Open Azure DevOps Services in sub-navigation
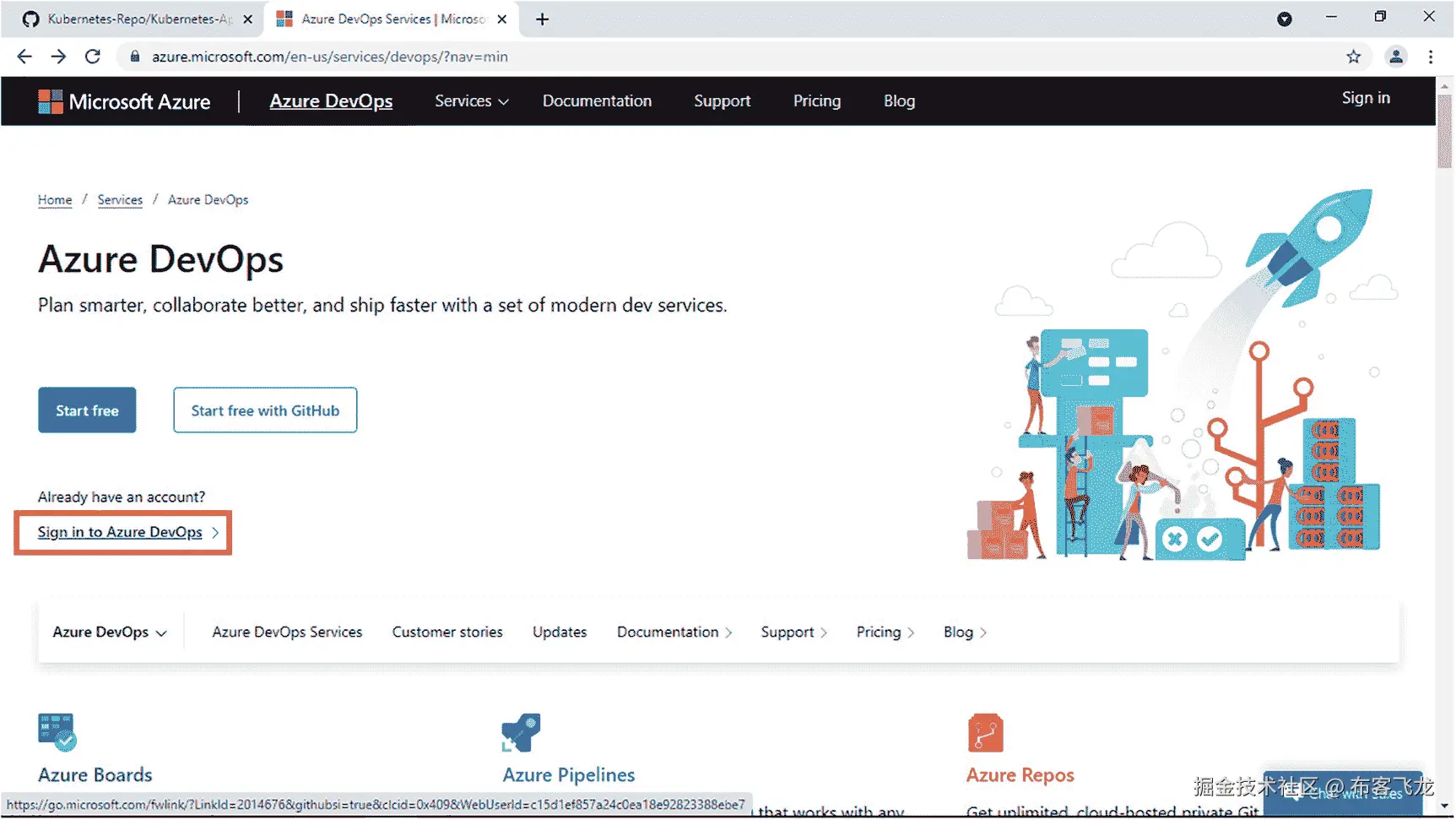Image resolution: width=1456 pixels, height=820 pixels. 287,633
